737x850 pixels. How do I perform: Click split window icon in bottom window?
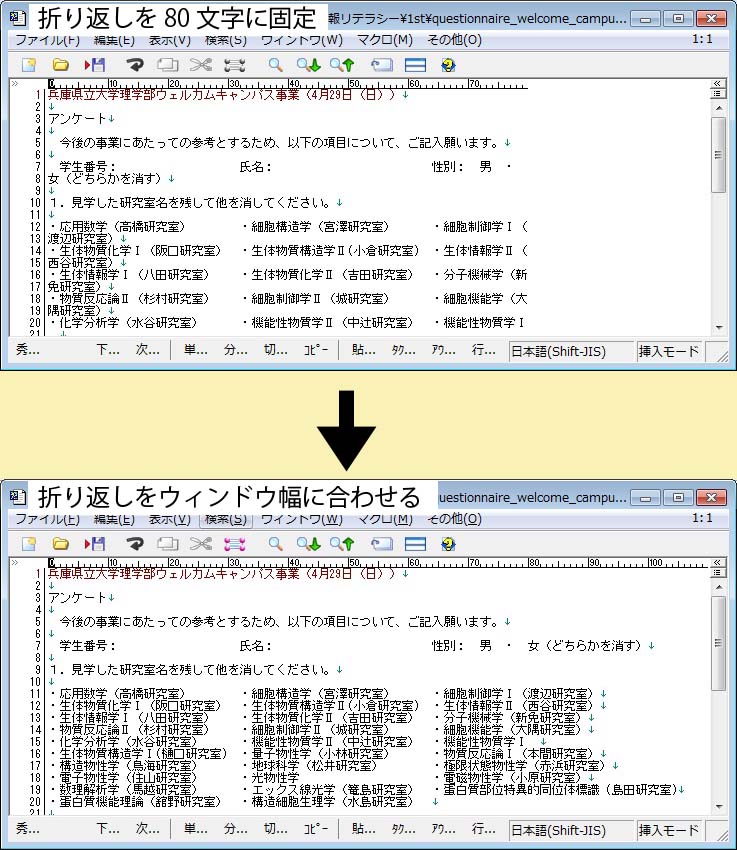pyautogui.click(x=415, y=544)
